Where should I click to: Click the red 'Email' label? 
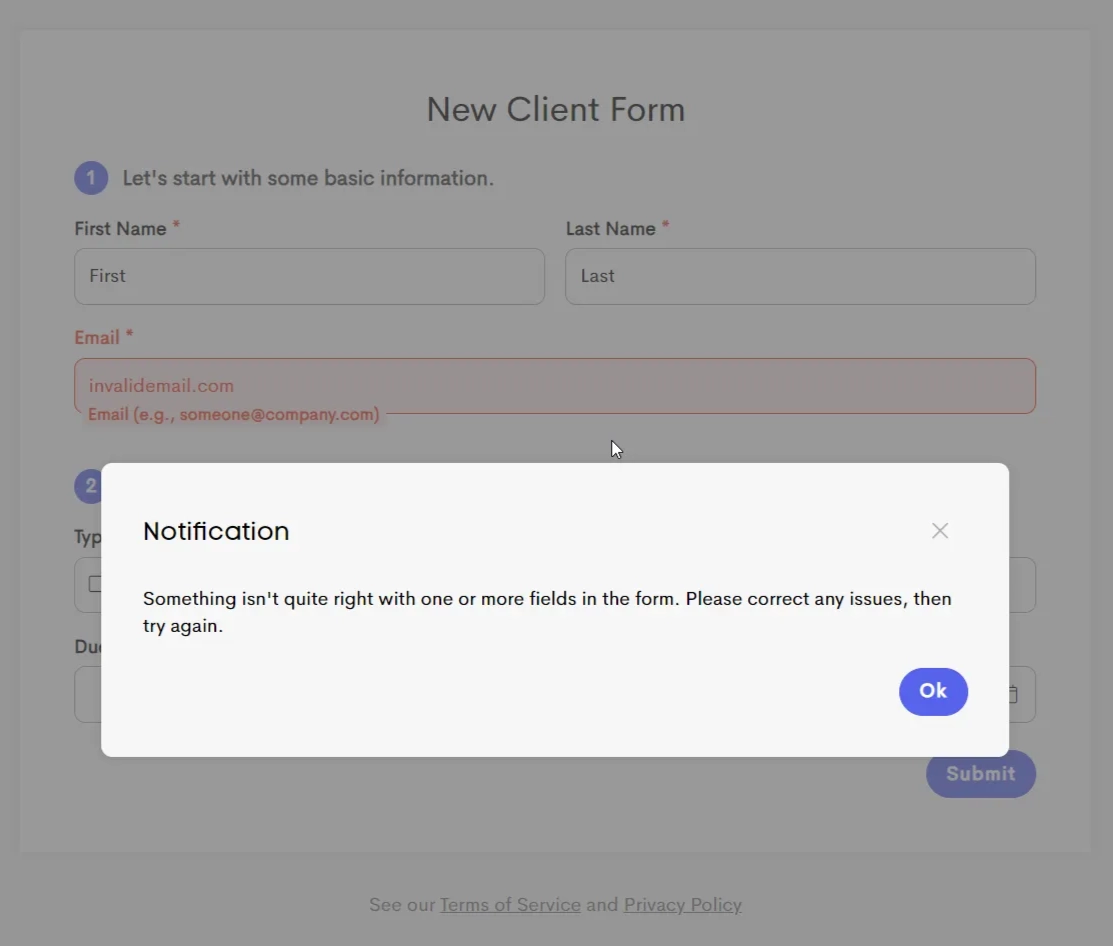pos(97,337)
